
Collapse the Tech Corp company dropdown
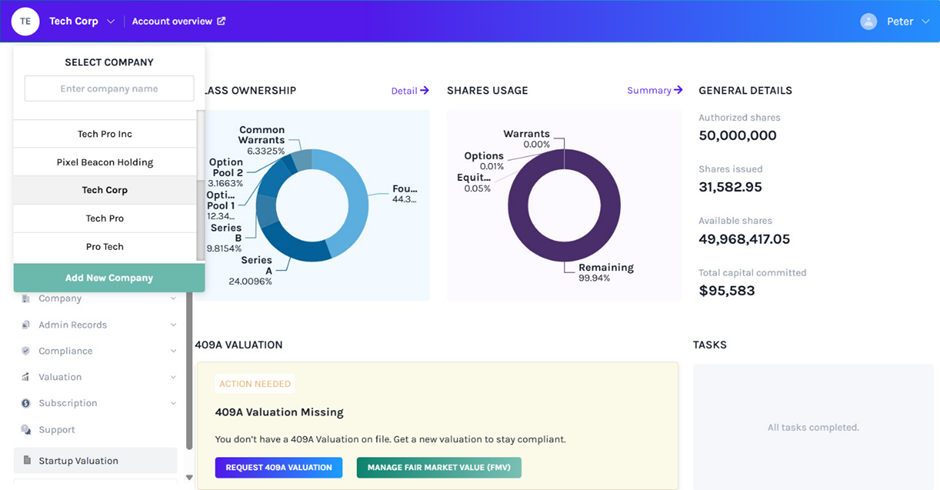coord(111,22)
